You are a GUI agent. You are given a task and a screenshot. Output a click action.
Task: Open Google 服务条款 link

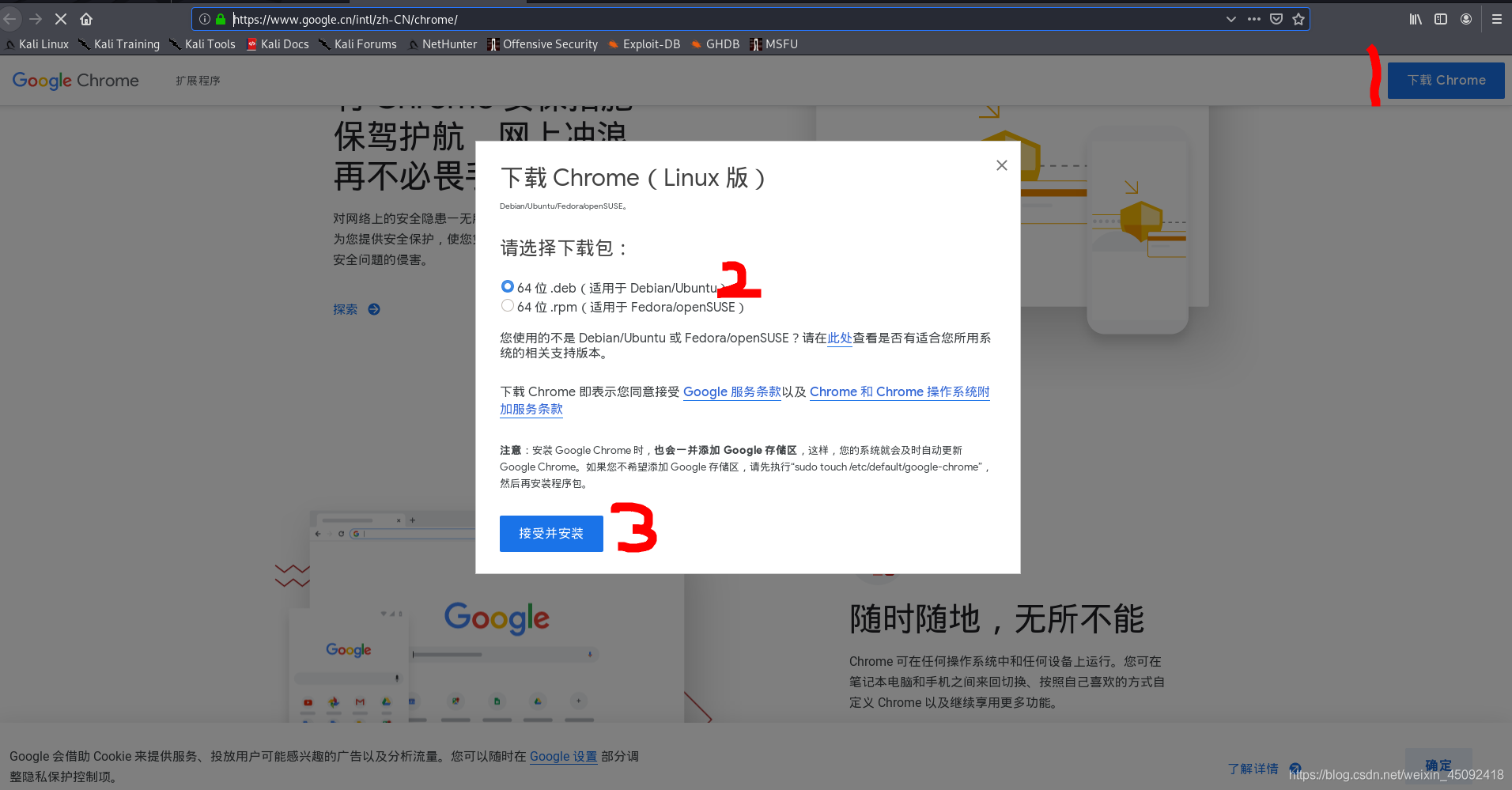731,392
